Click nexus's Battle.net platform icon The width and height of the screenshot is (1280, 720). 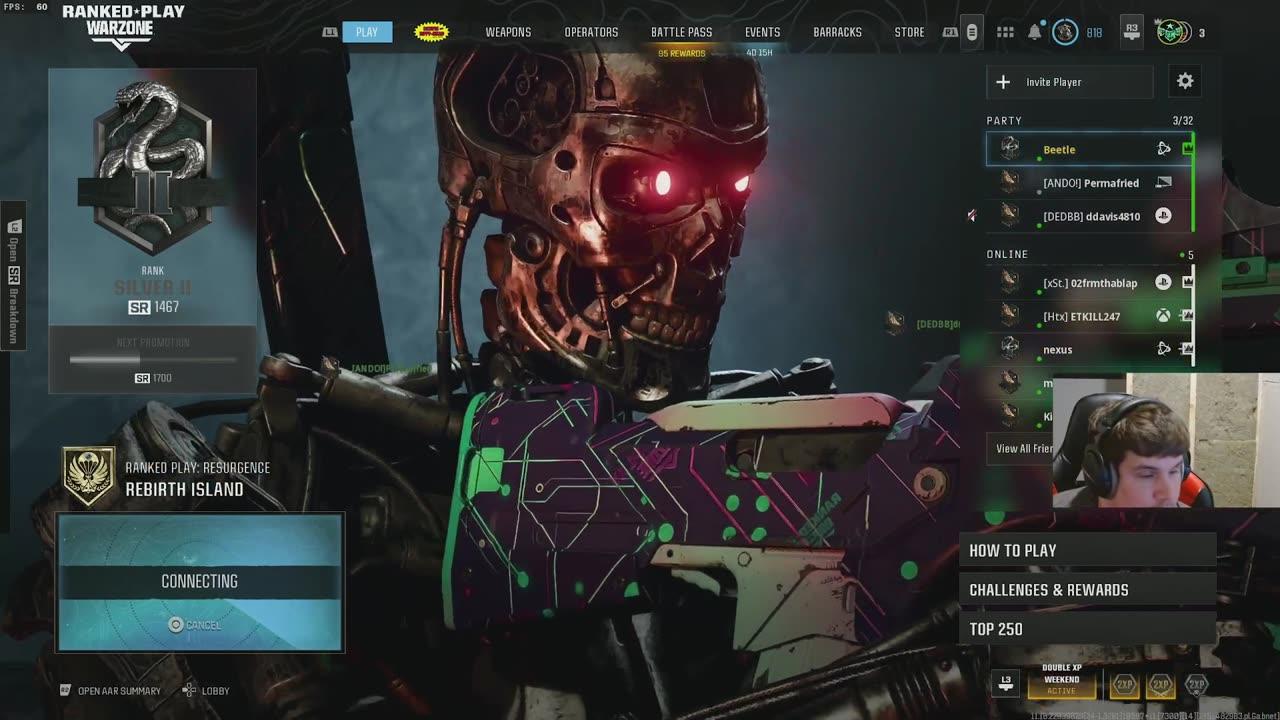[x=1163, y=349]
